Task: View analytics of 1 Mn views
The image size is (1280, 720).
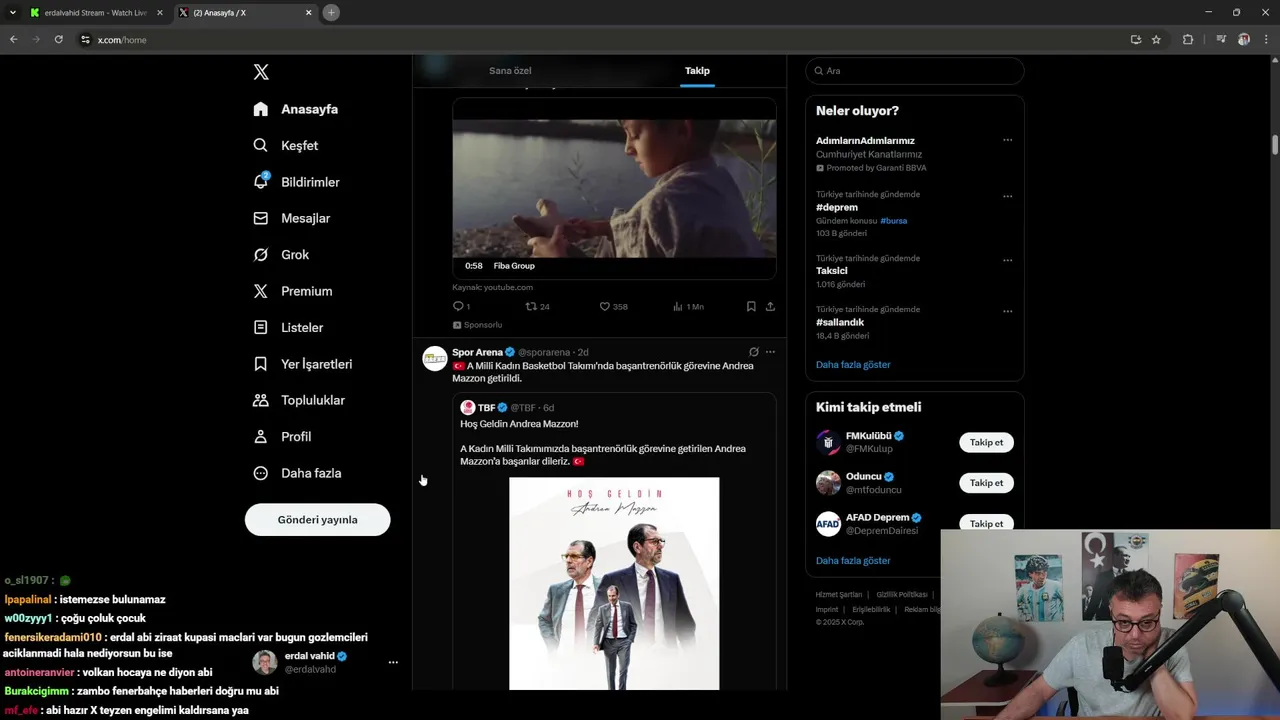Action: coord(688,306)
